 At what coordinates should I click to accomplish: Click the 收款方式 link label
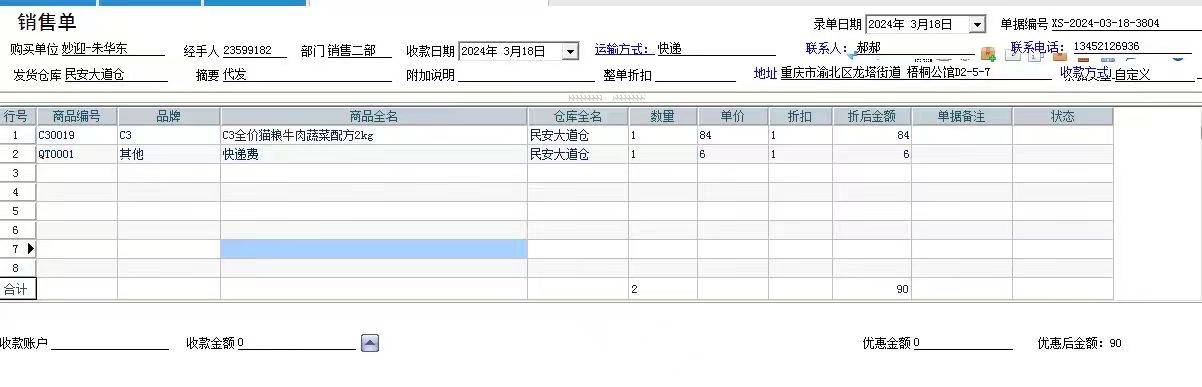(1086, 73)
